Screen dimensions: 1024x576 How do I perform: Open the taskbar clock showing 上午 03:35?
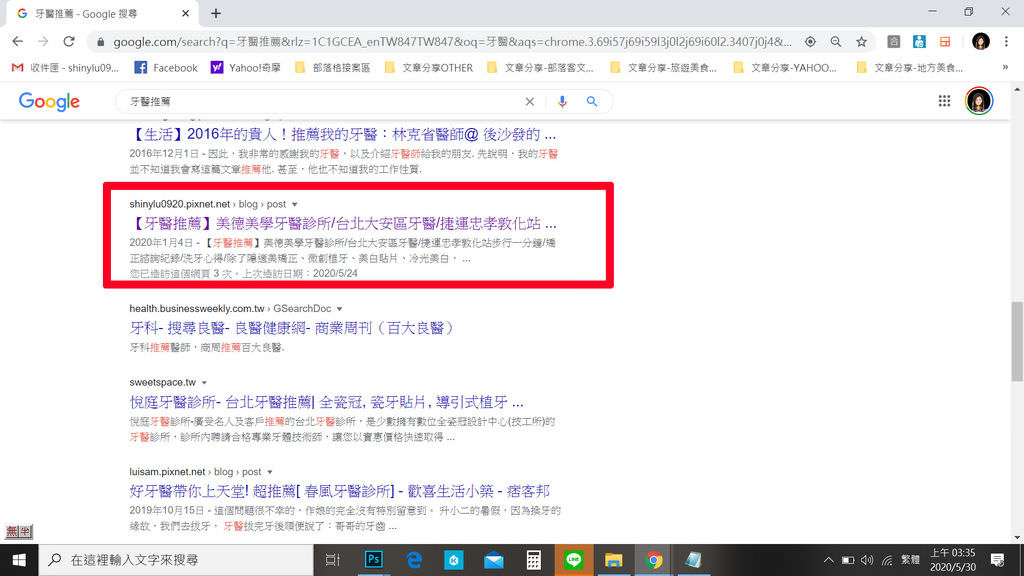pos(953,560)
